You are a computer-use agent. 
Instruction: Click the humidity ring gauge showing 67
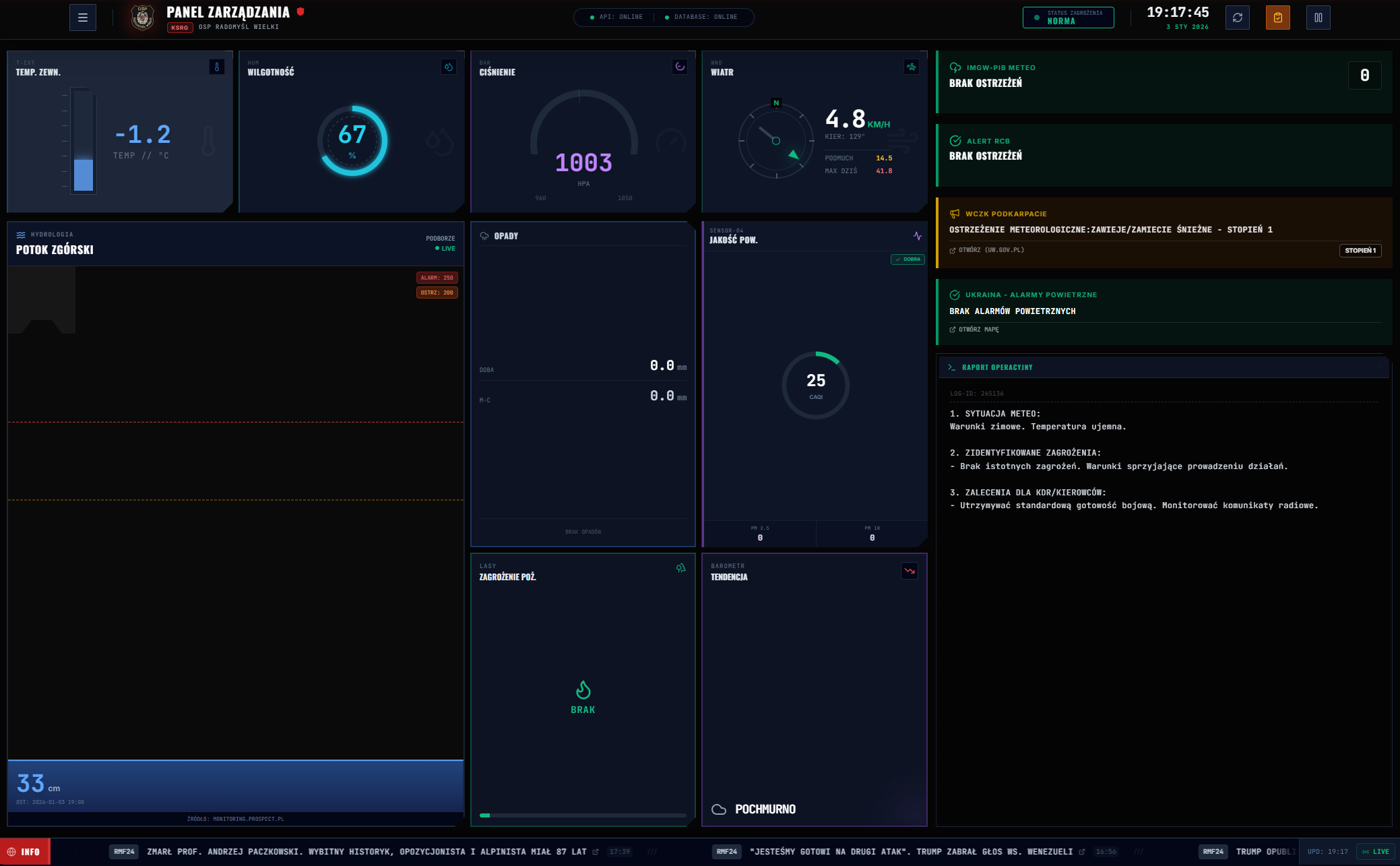click(x=352, y=141)
